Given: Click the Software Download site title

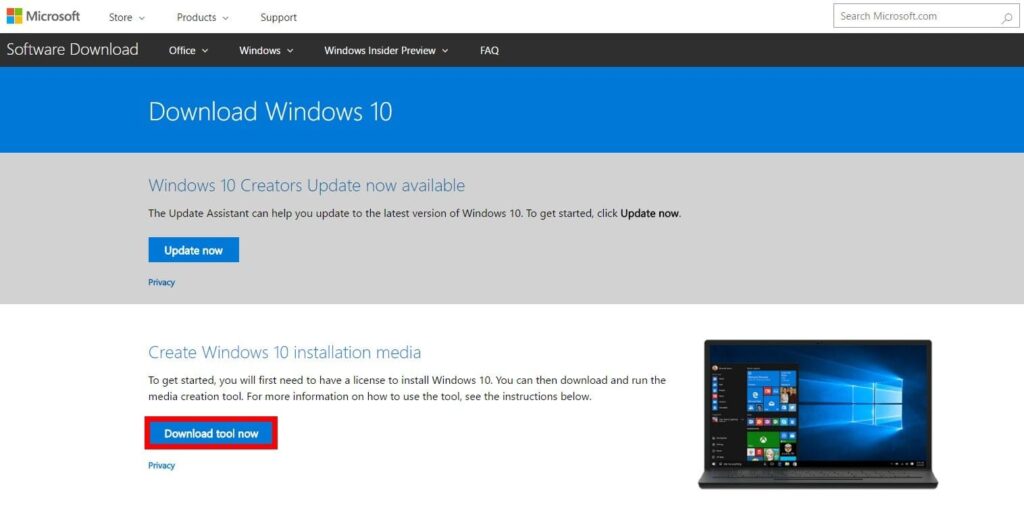Looking at the screenshot, I should point(72,50).
